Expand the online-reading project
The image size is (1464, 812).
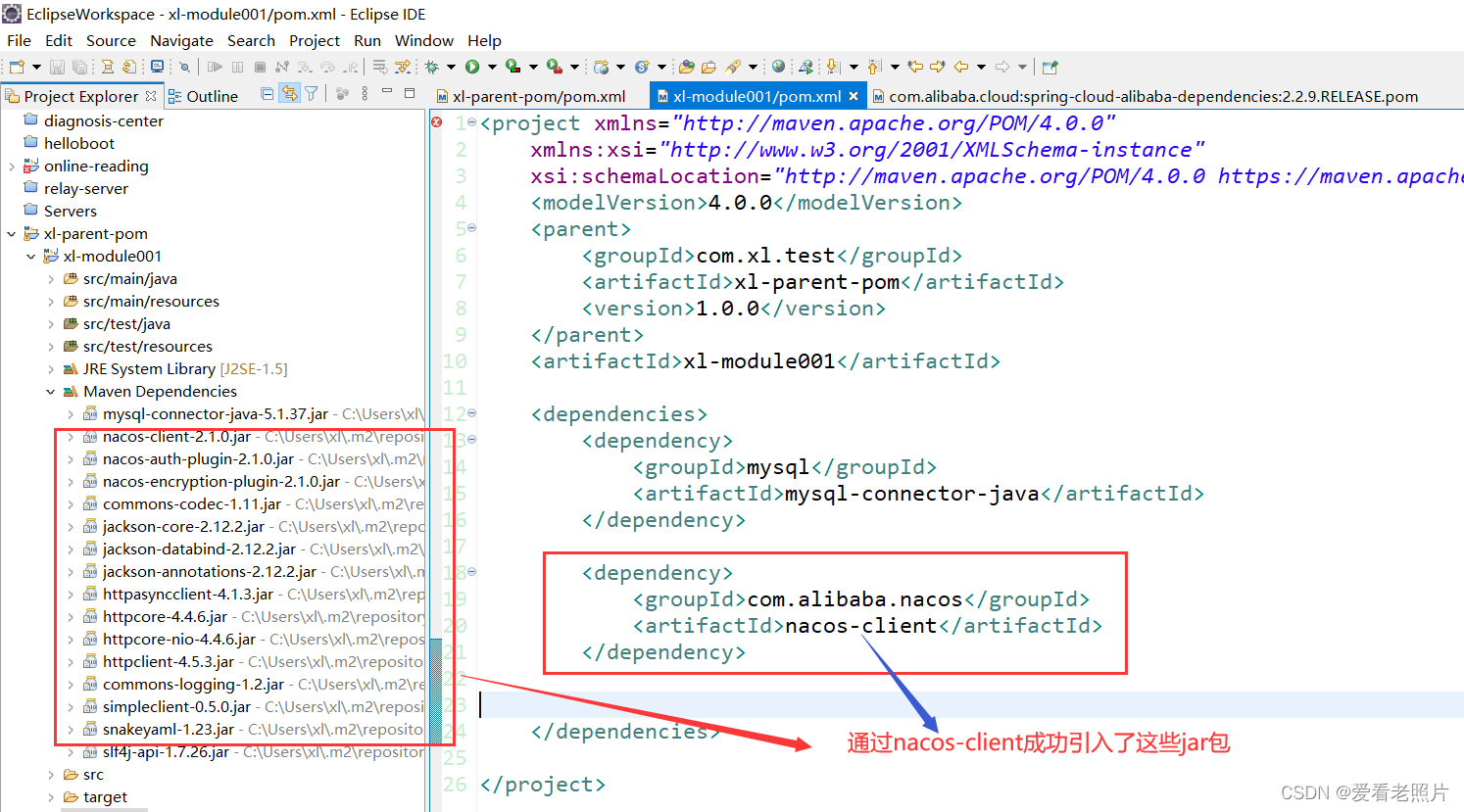(x=12, y=167)
